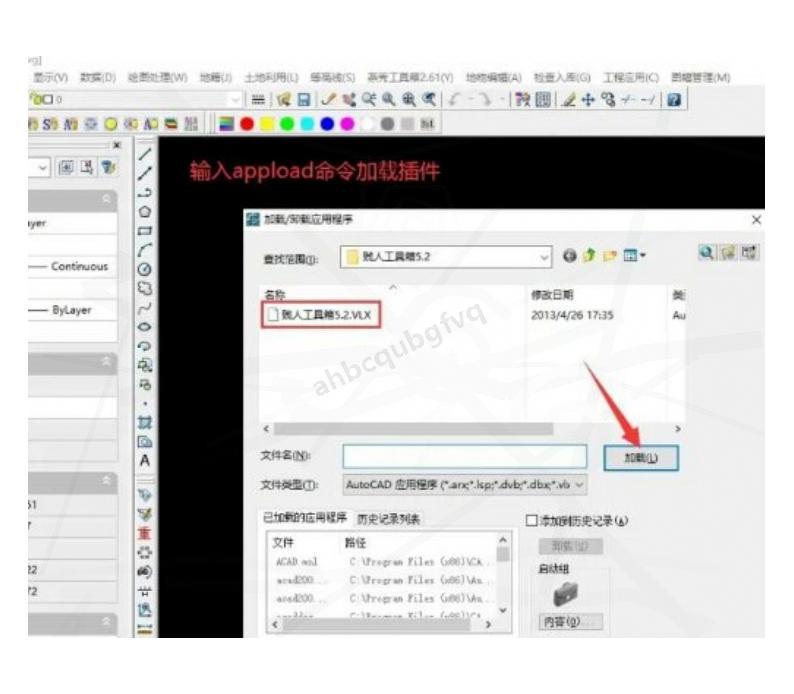The image size is (794, 694).
Task: Click the Undo arrow icon
Action: [455, 100]
